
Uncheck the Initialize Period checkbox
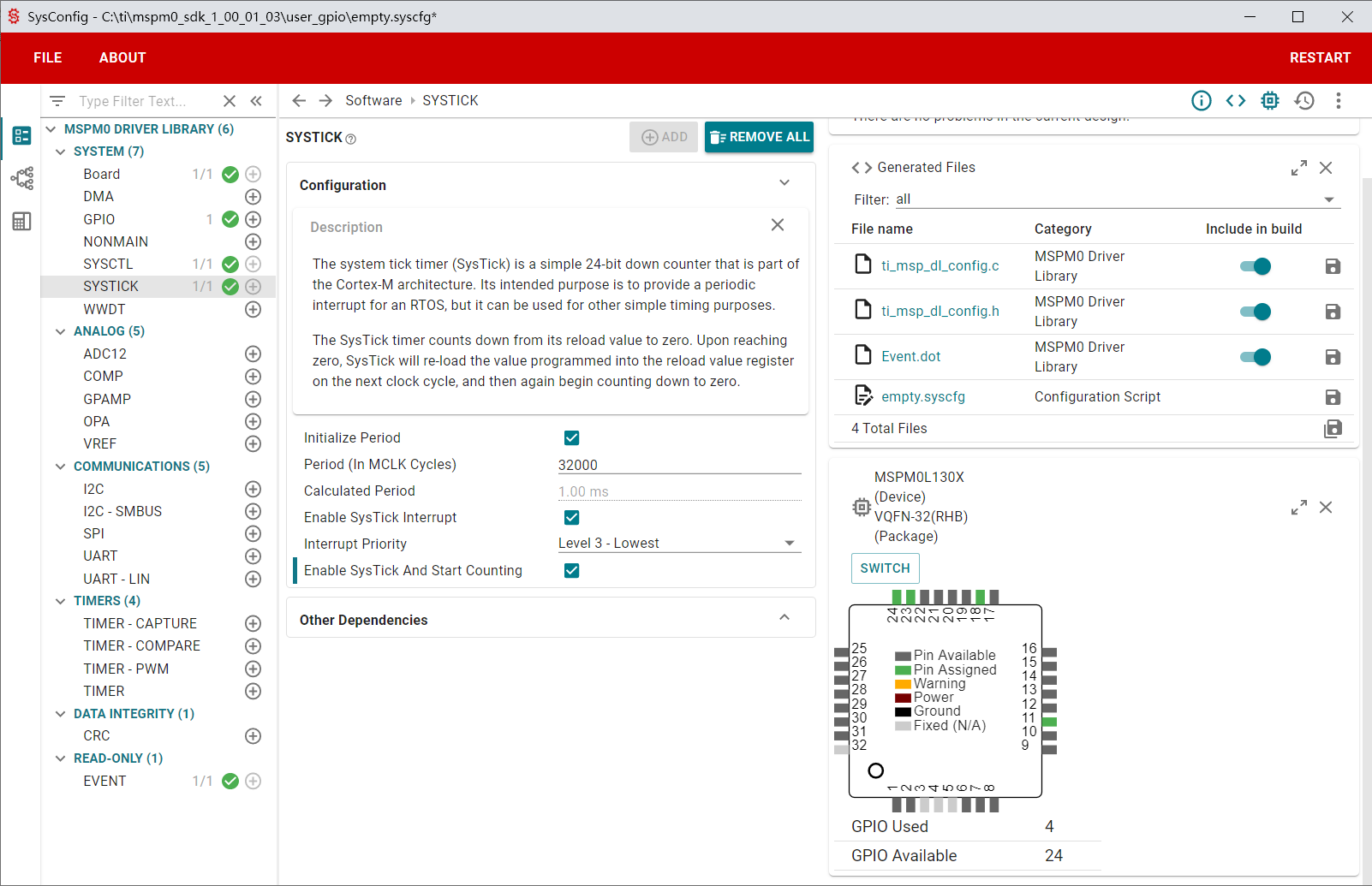(571, 438)
